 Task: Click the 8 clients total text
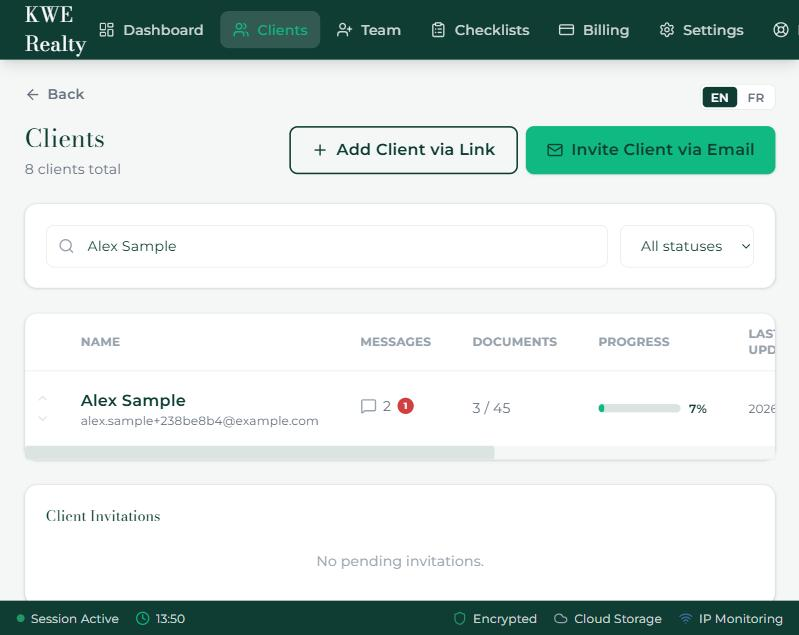(73, 169)
